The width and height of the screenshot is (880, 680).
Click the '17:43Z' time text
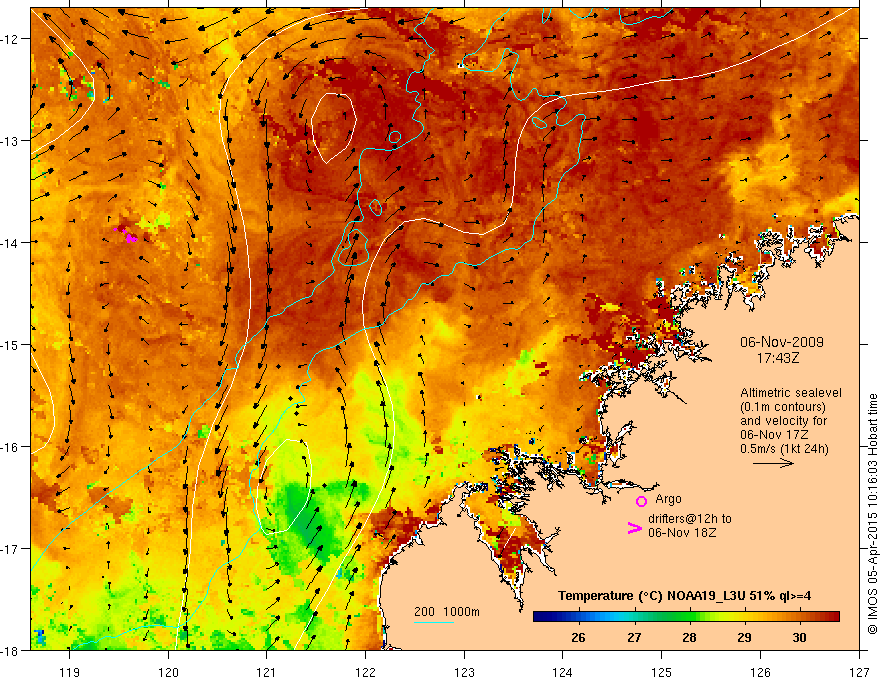[x=778, y=357]
